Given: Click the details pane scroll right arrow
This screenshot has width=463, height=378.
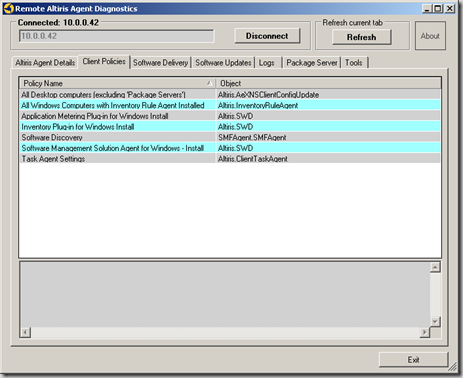Looking at the screenshot, I should [424, 332].
